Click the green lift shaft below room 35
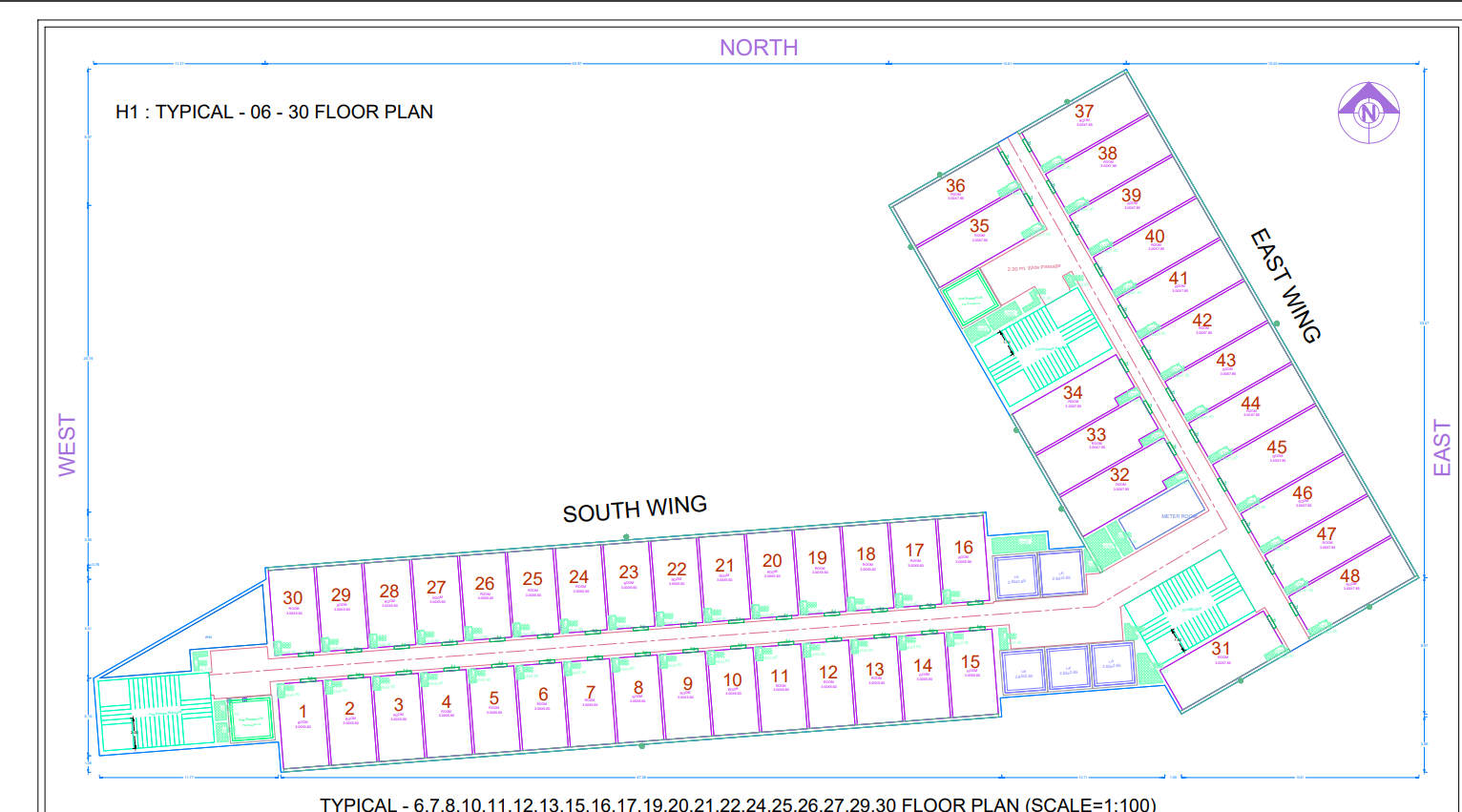This screenshot has height=812, width=1462. pyautogui.click(x=972, y=299)
